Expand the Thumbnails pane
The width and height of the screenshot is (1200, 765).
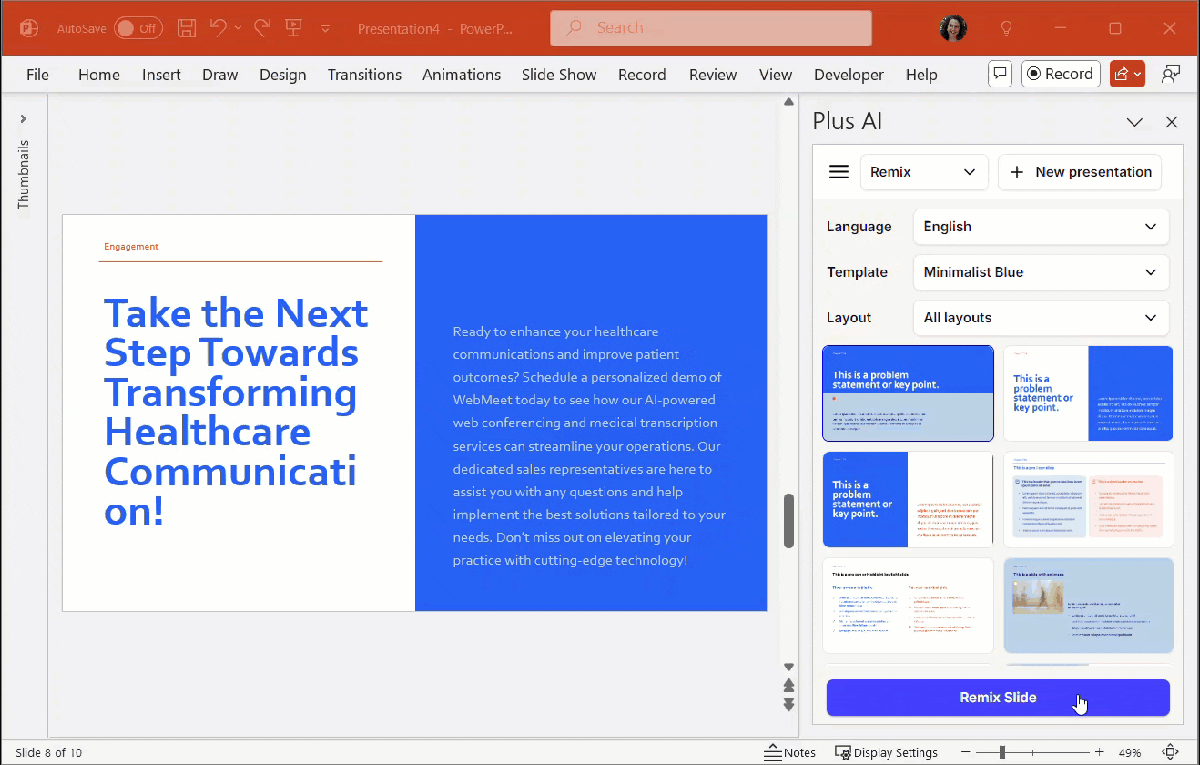(23, 119)
